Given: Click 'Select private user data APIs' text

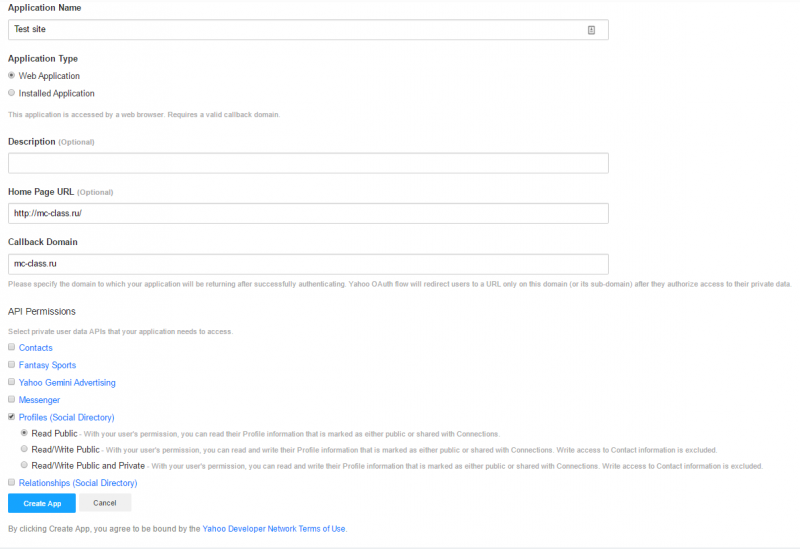Looking at the screenshot, I should click(x=120, y=331).
